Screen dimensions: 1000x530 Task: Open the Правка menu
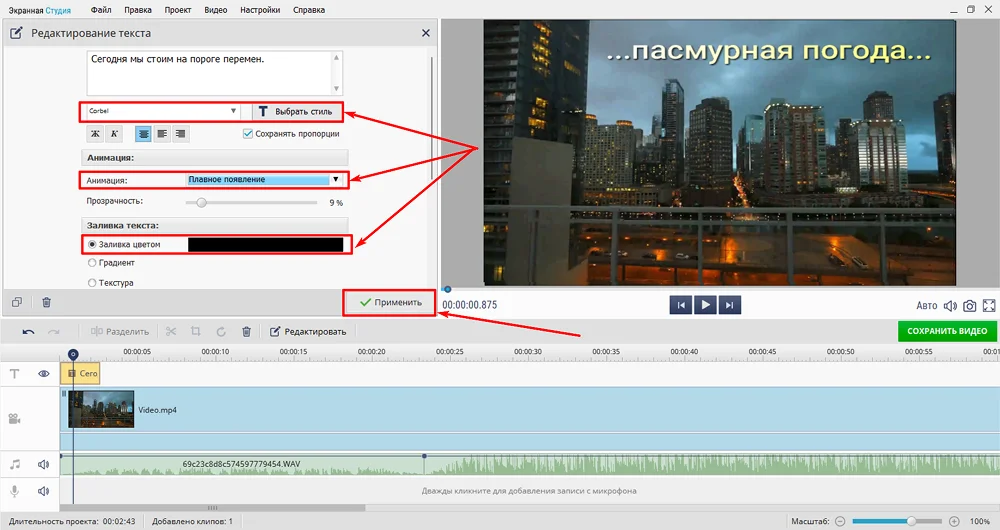point(138,10)
